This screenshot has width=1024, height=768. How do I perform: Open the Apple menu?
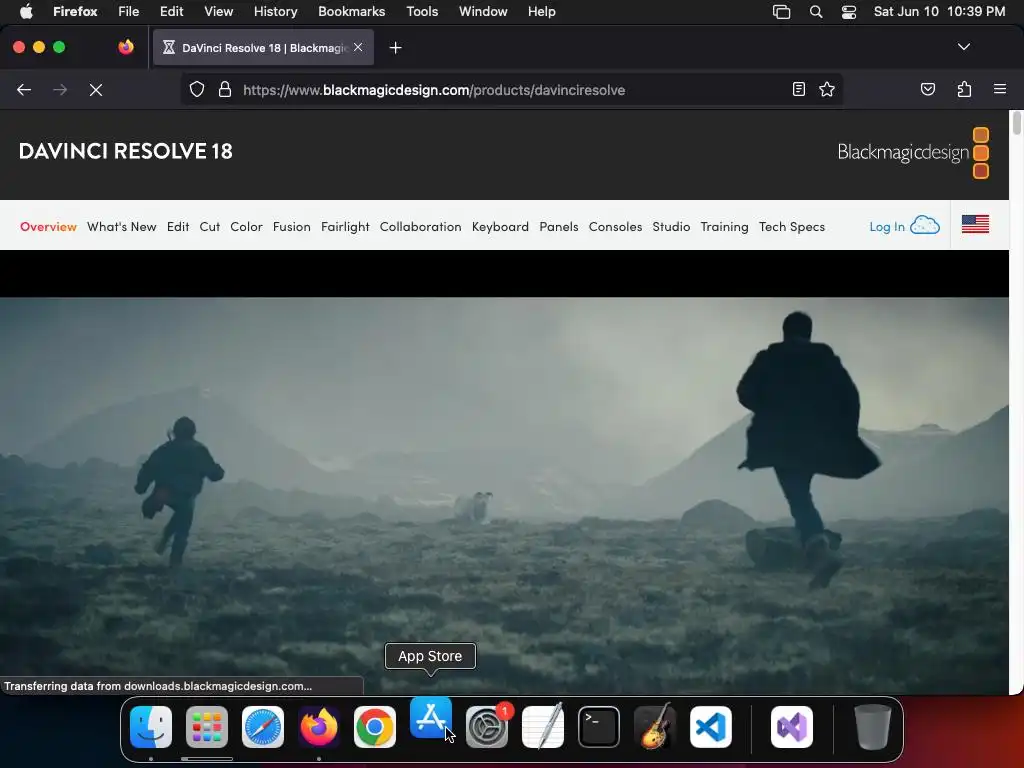[26, 12]
